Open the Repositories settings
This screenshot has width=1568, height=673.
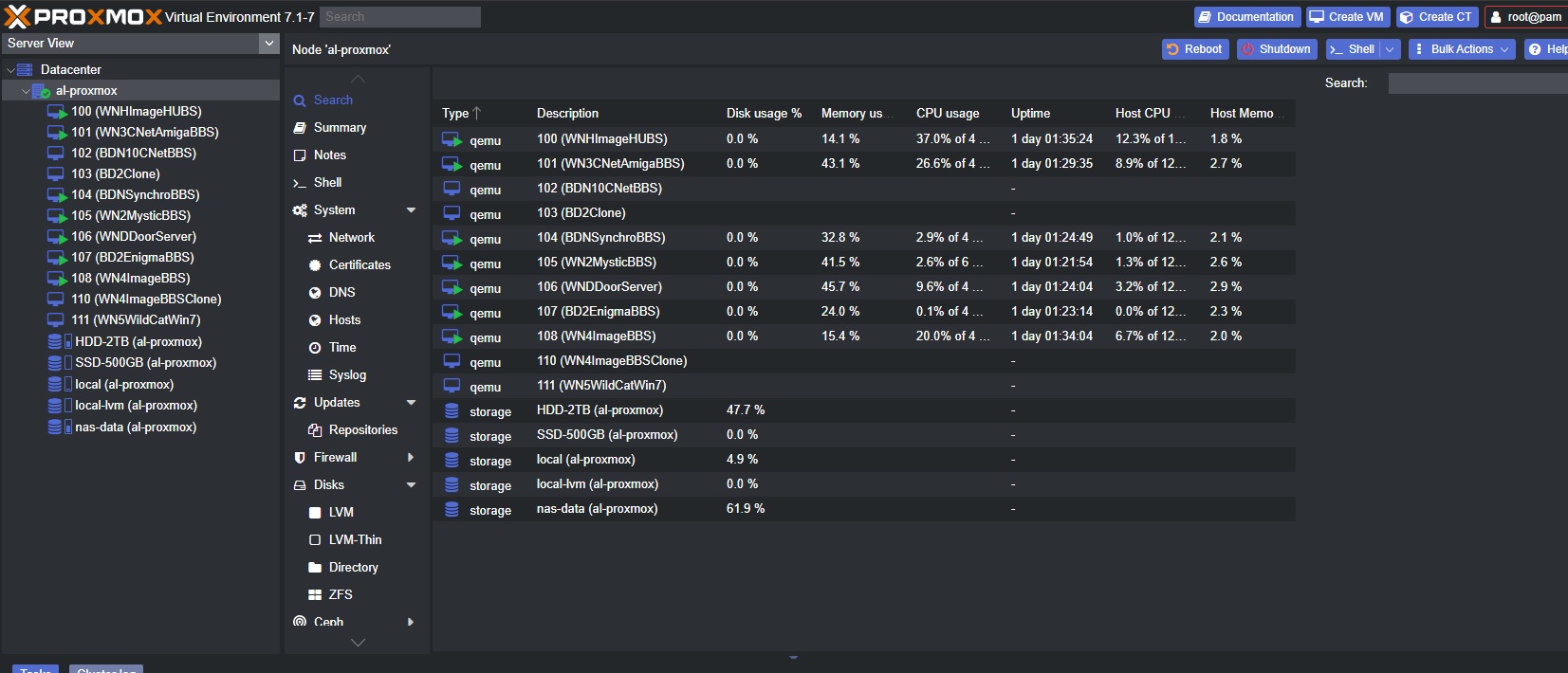(363, 430)
